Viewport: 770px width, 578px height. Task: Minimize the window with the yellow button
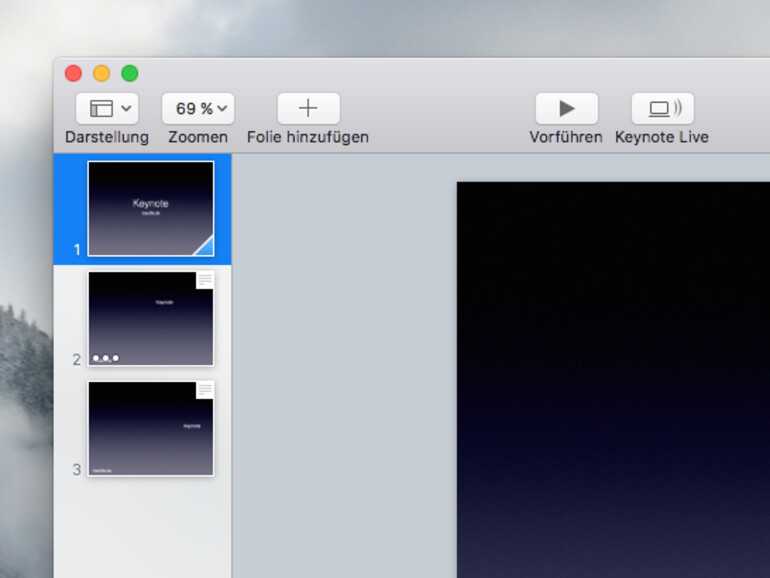[x=102, y=73]
